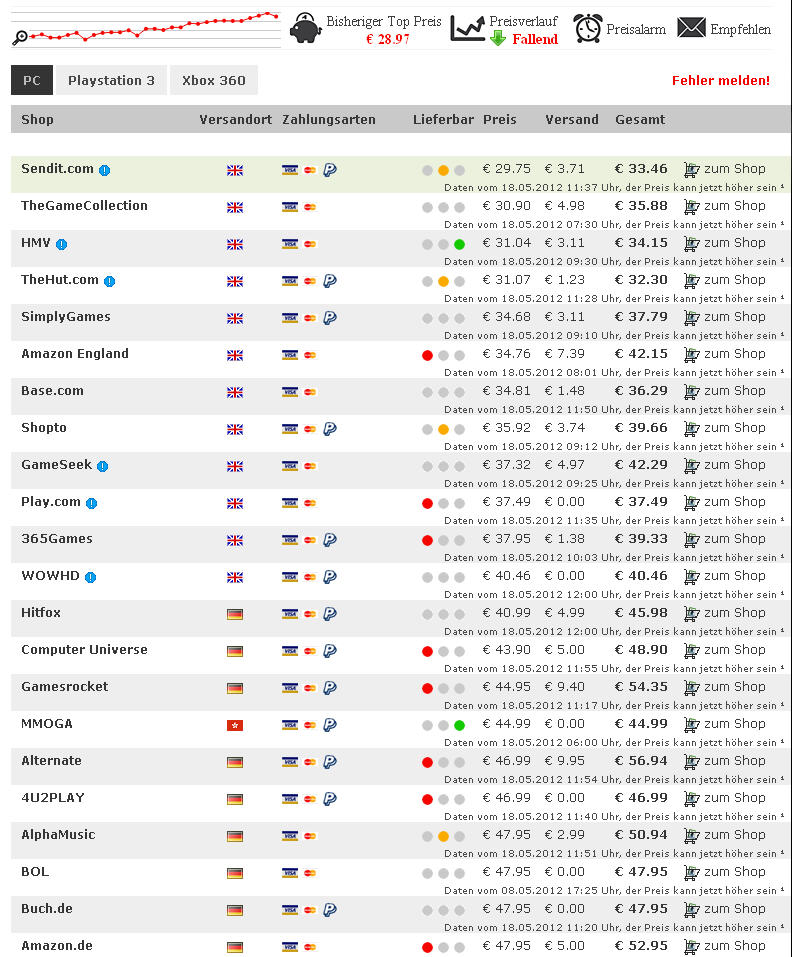This screenshot has width=792, height=957.
Task: Click the Fehler melden! link
Action: coord(721,81)
